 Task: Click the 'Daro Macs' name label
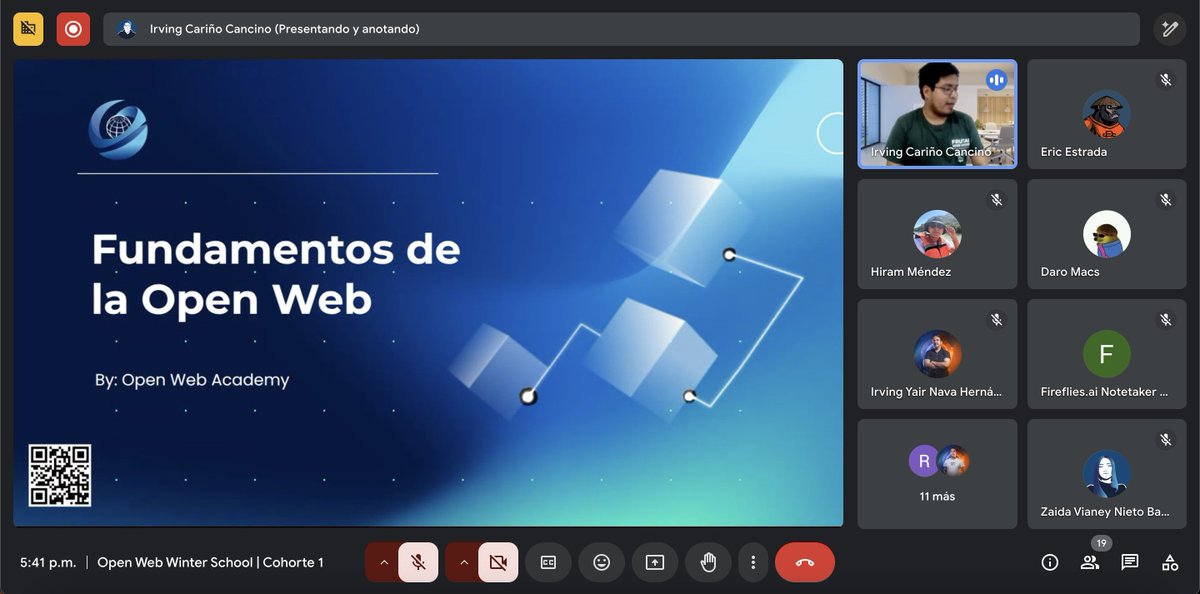click(1070, 272)
